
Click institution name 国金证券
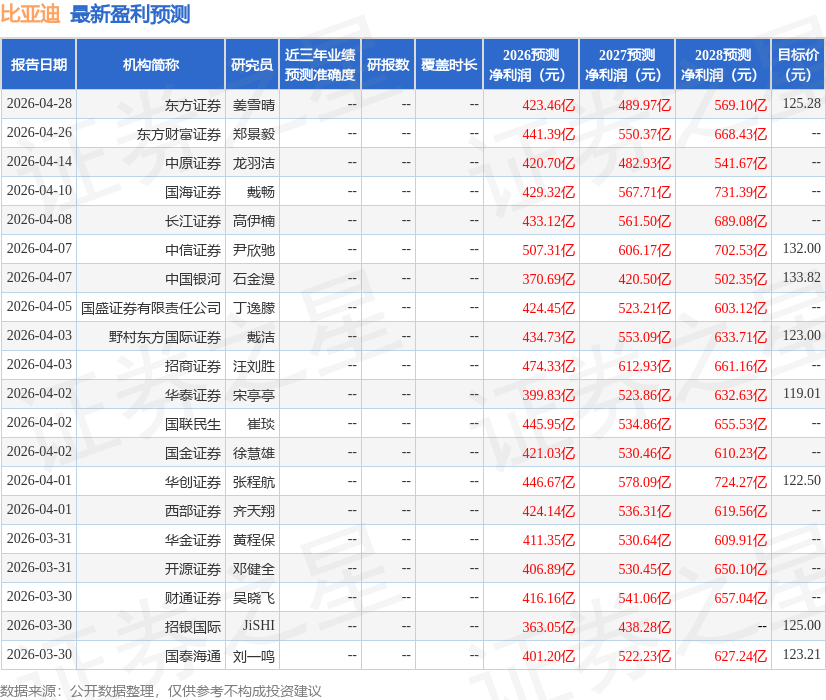coord(192,453)
